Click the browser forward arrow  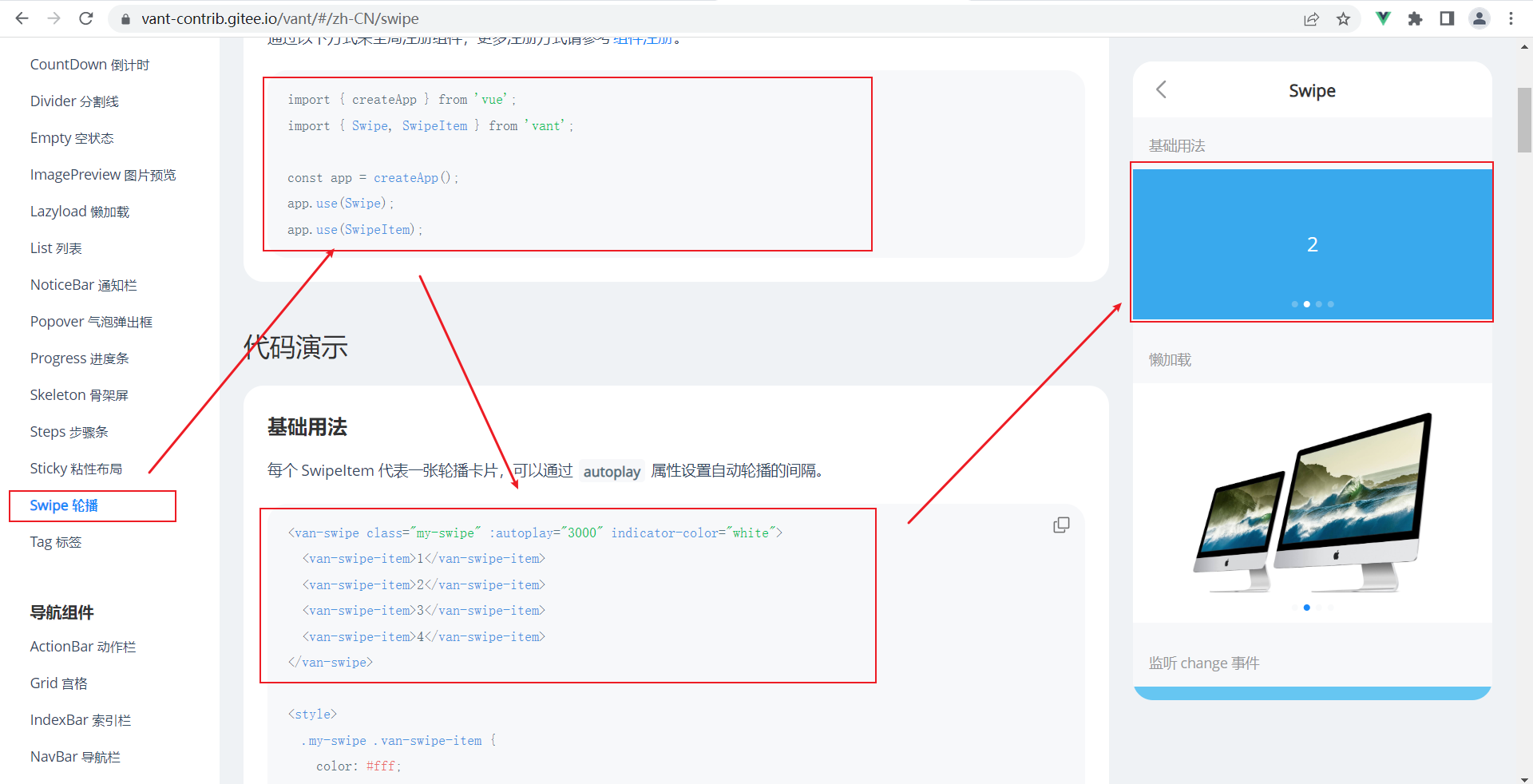[53, 18]
